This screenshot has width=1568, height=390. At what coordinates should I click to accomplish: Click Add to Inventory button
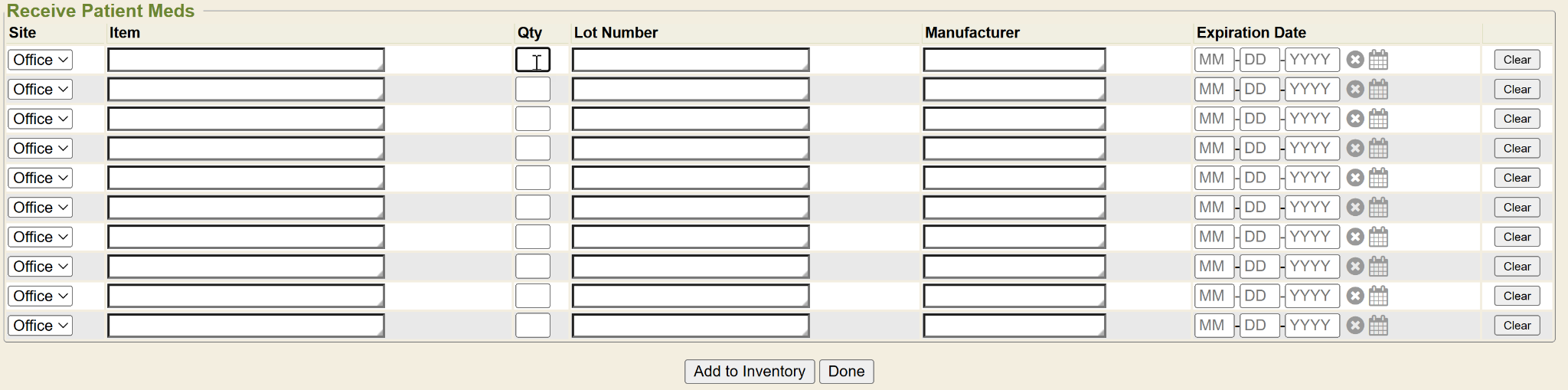(749, 372)
